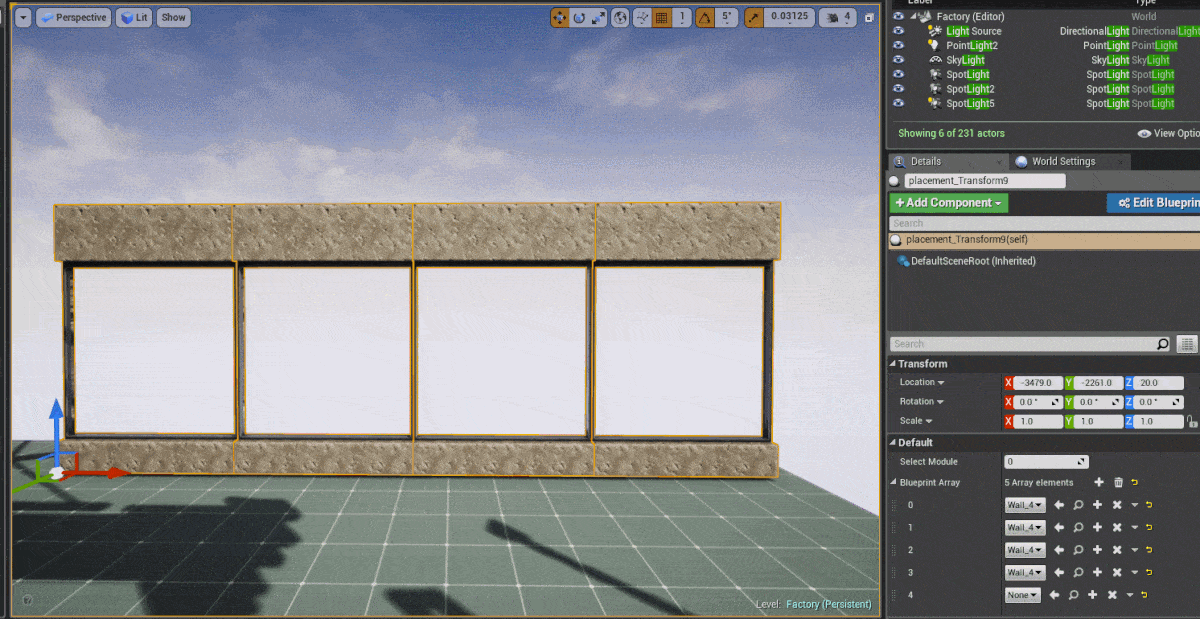Open rotation snap angle 5° dropdown
The height and width of the screenshot is (619, 1200).
[x=727, y=17]
